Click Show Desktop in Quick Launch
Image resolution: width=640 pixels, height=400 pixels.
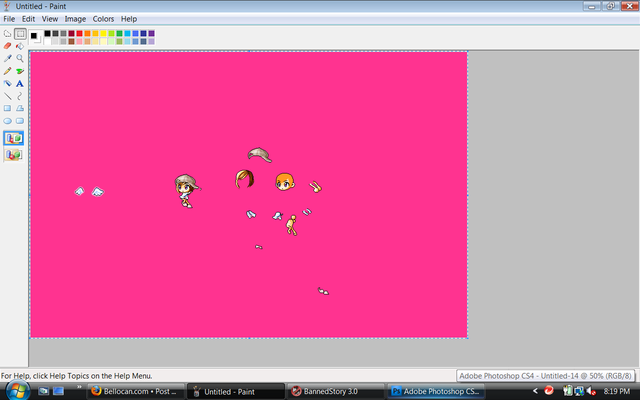43,391
